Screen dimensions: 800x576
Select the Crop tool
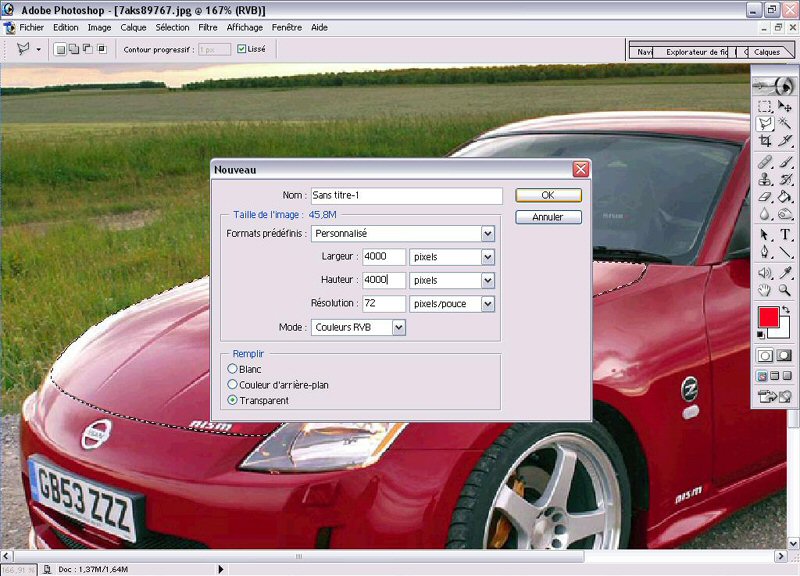[x=764, y=141]
